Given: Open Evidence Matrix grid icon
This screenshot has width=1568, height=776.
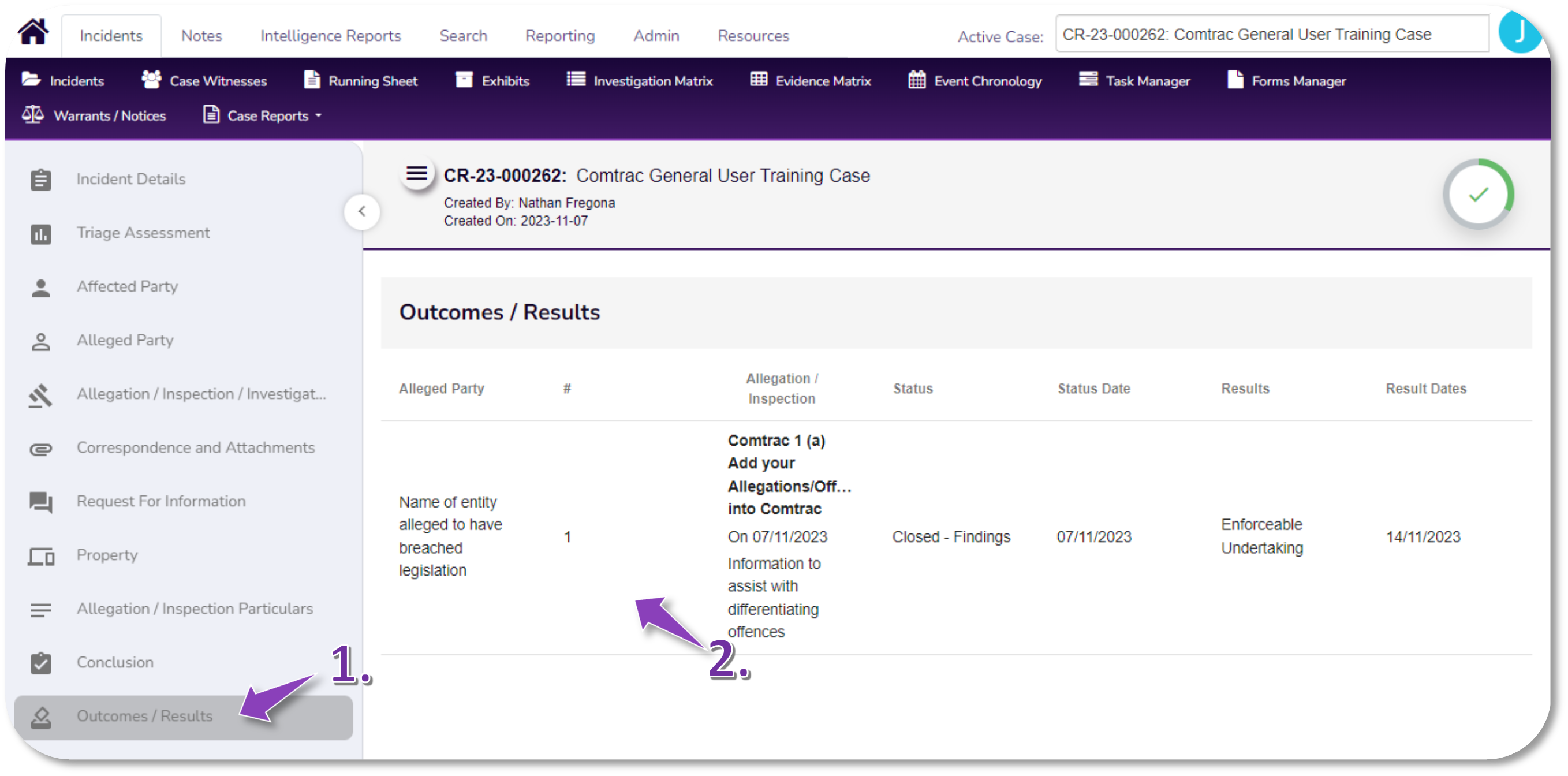Looking at the screenshot, I should coord(759,80).
